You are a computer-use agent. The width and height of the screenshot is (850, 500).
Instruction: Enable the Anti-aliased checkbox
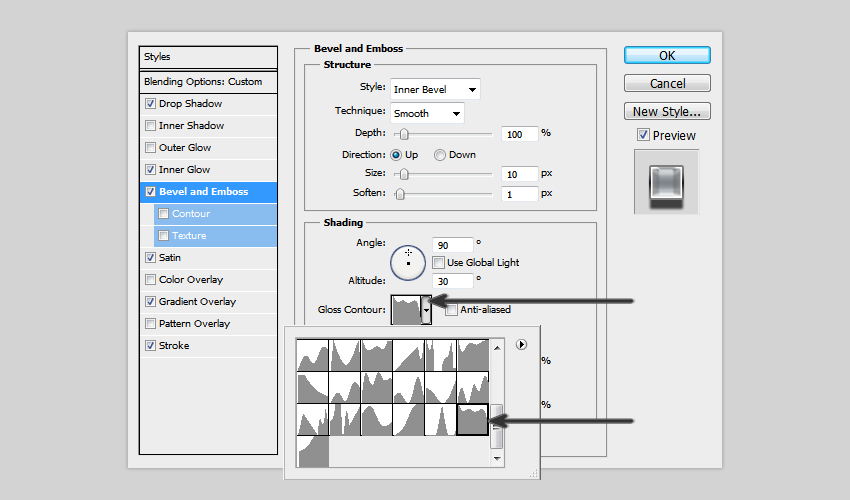coord(451,310)
